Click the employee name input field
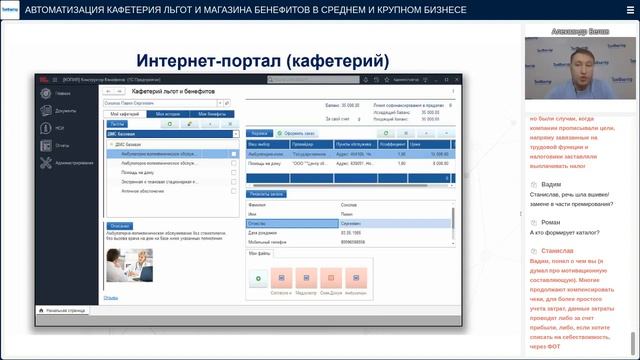 click(160, 103)
